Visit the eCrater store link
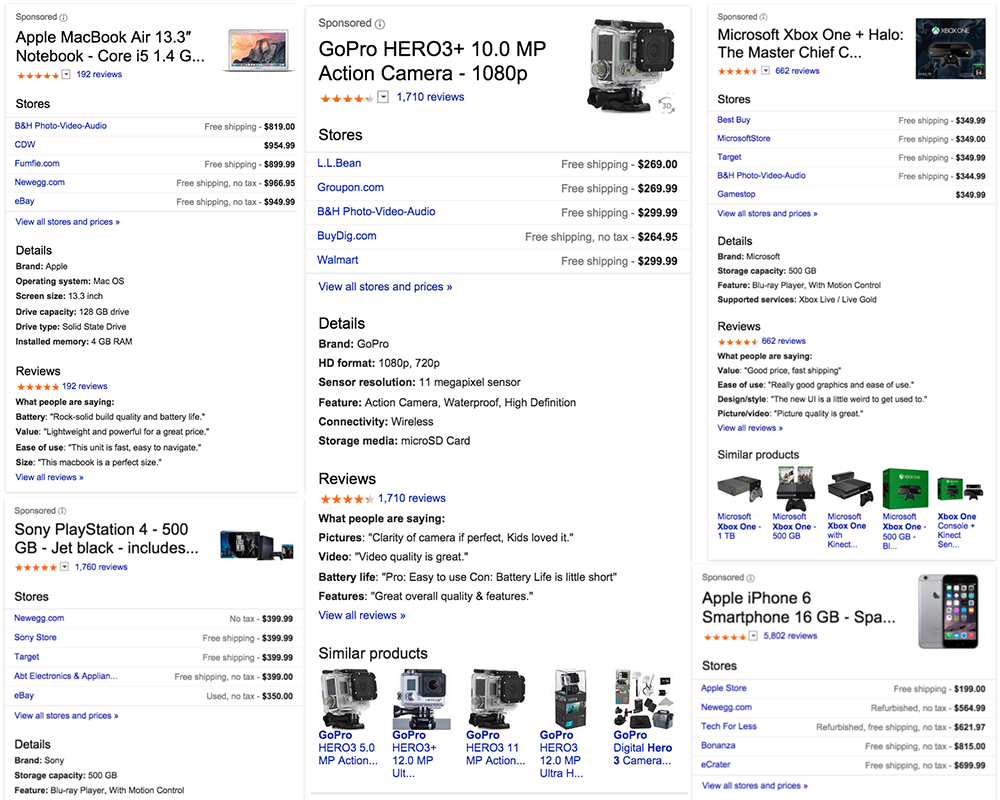Image resolution: width=1000 pixels, height=800 pixels. point(716,764)
